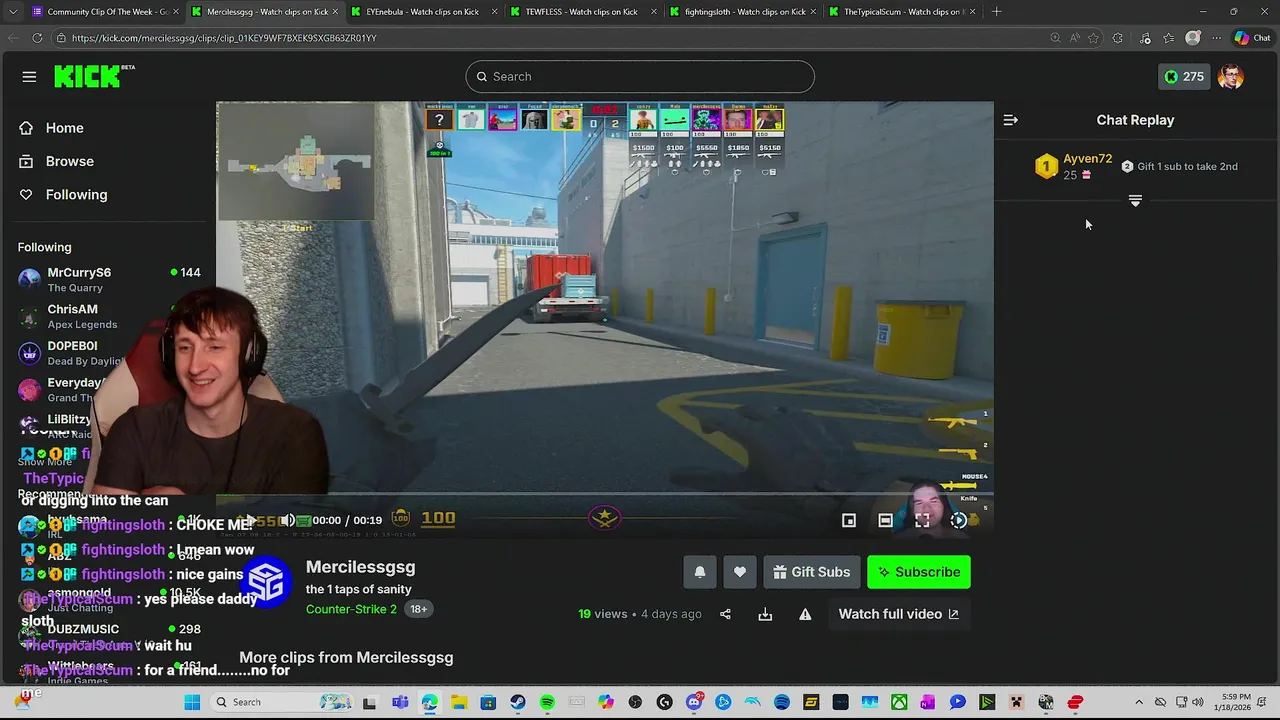Image resolution: width=1280 pixels, height=720 pixels.
Task: Open MrCurryS6 channel from Following list
Action: 108,279
